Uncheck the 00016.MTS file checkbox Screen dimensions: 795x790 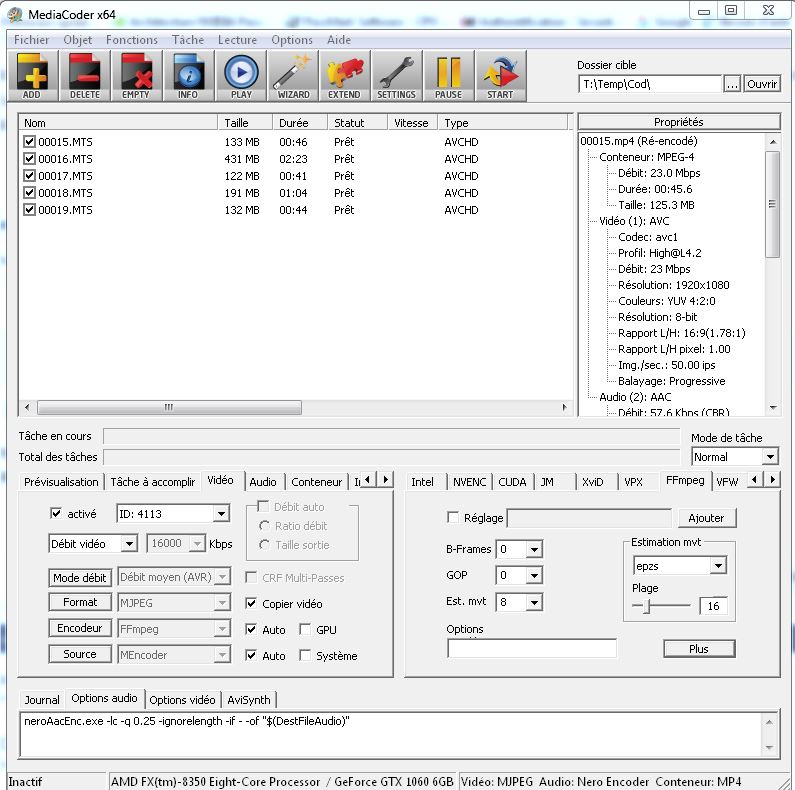coord(29,159)
